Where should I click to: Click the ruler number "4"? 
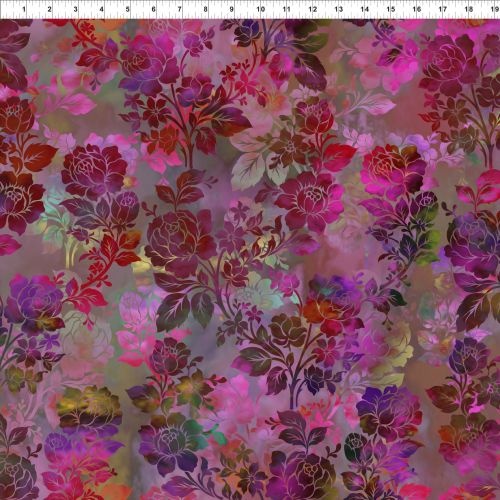pos(101,9)
